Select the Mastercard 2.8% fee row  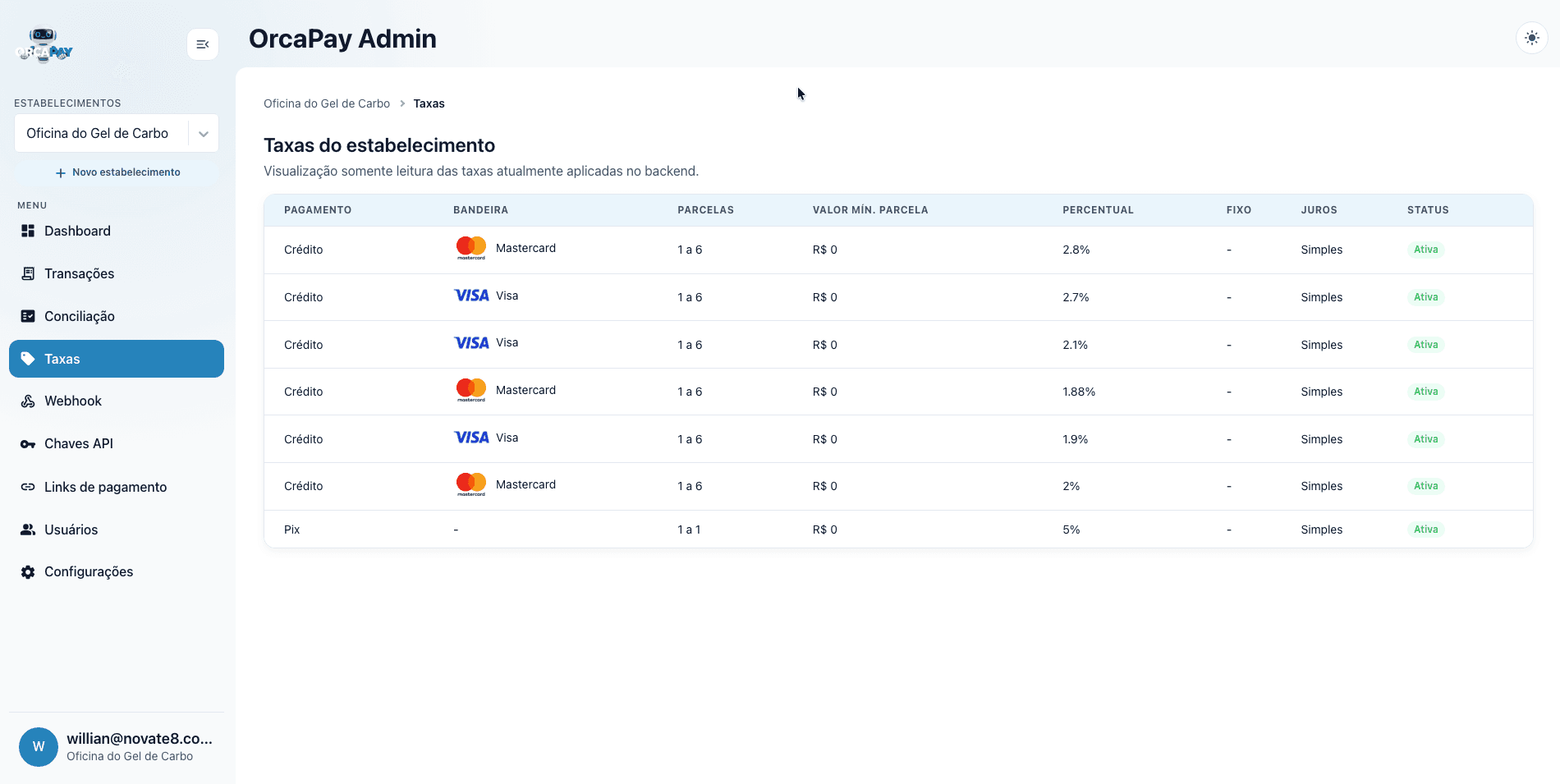click(898, 250)
